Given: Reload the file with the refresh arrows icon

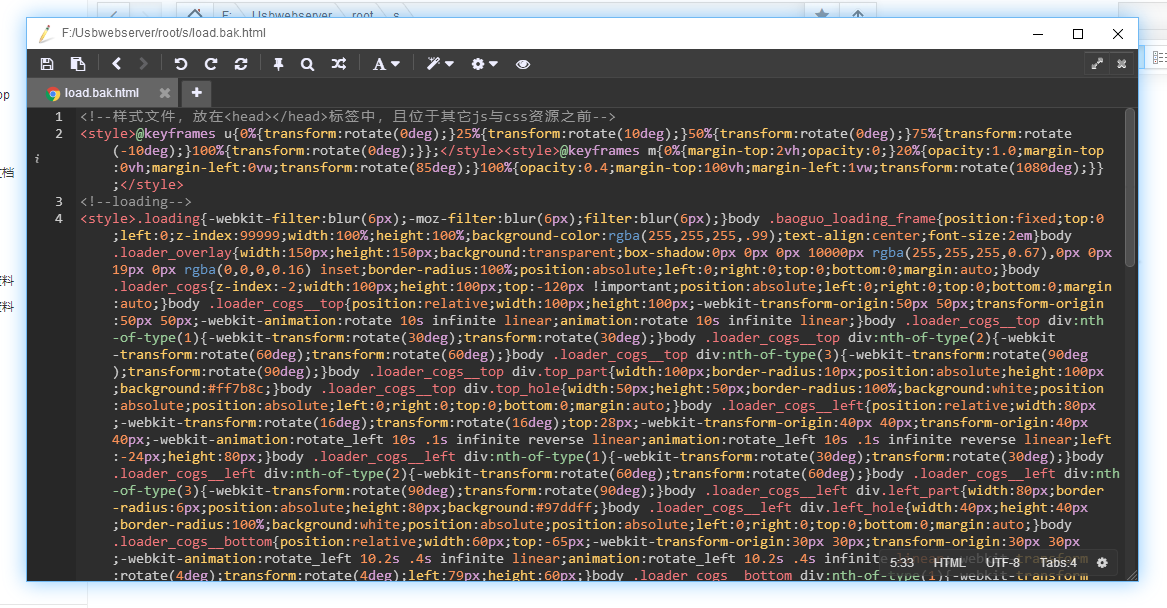Looking at the screenshot, I should (240, 64).
